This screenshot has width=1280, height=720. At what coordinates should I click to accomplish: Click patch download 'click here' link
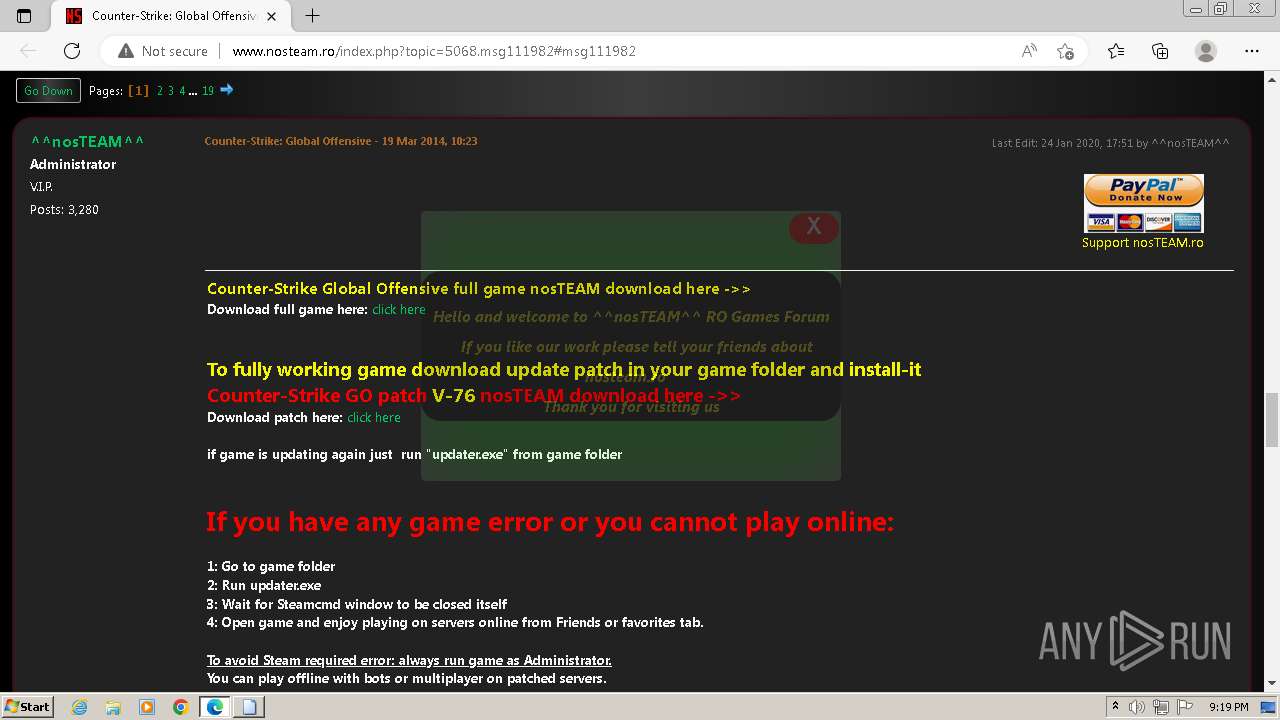(x=374, y=418)
